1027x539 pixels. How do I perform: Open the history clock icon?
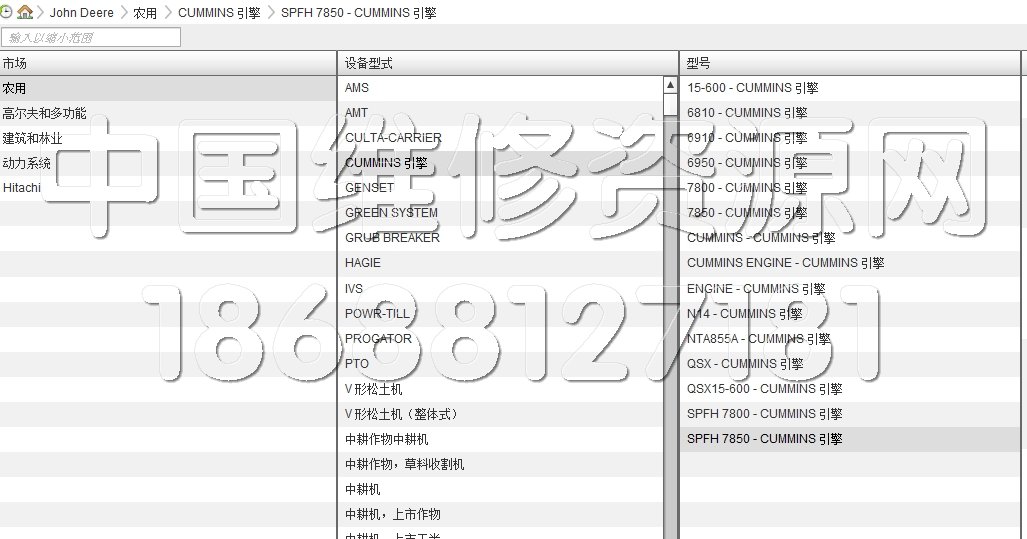coord(7,12)
